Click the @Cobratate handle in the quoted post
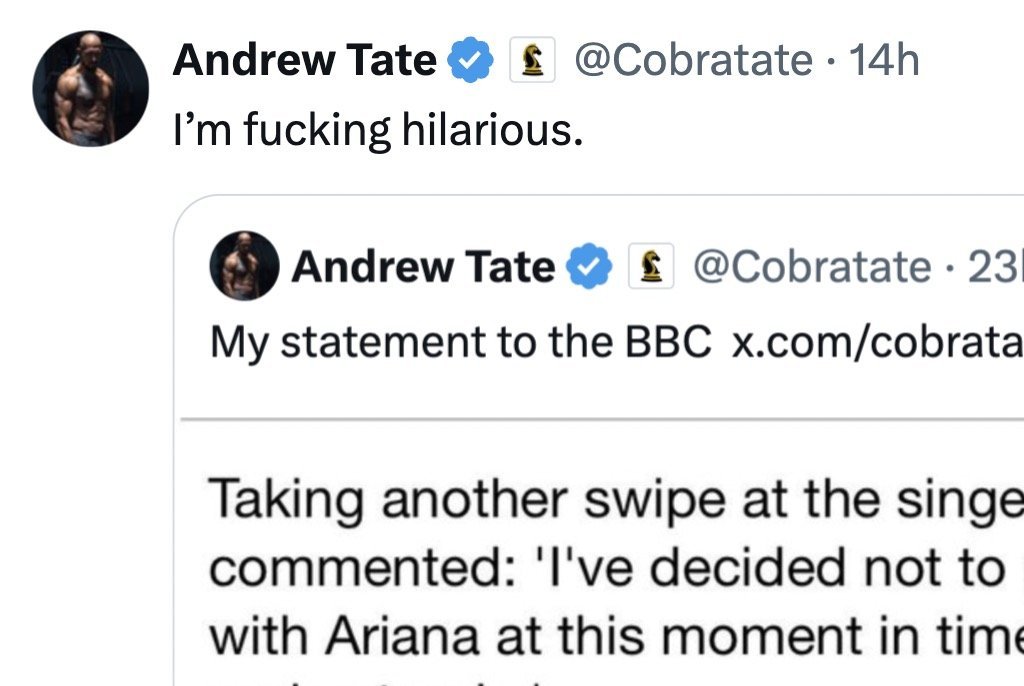 (x=811, y=267)
